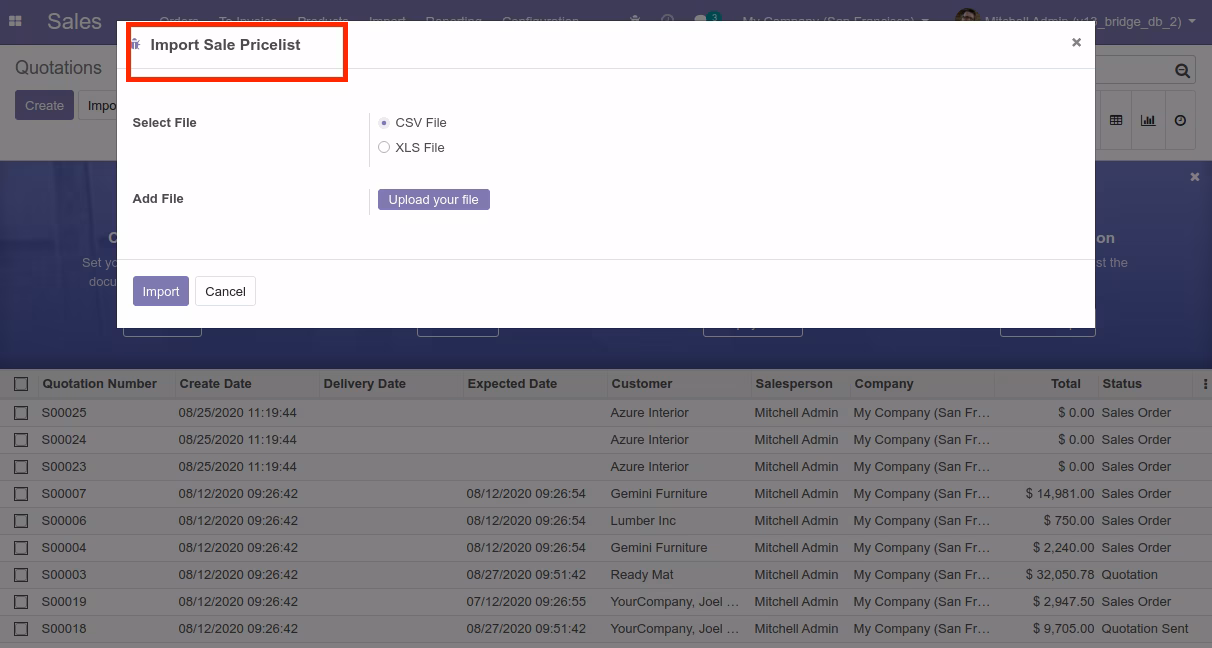
Task: Click S00019 quotation number cell
Action: pyautogui.click(x=64, y=602)
